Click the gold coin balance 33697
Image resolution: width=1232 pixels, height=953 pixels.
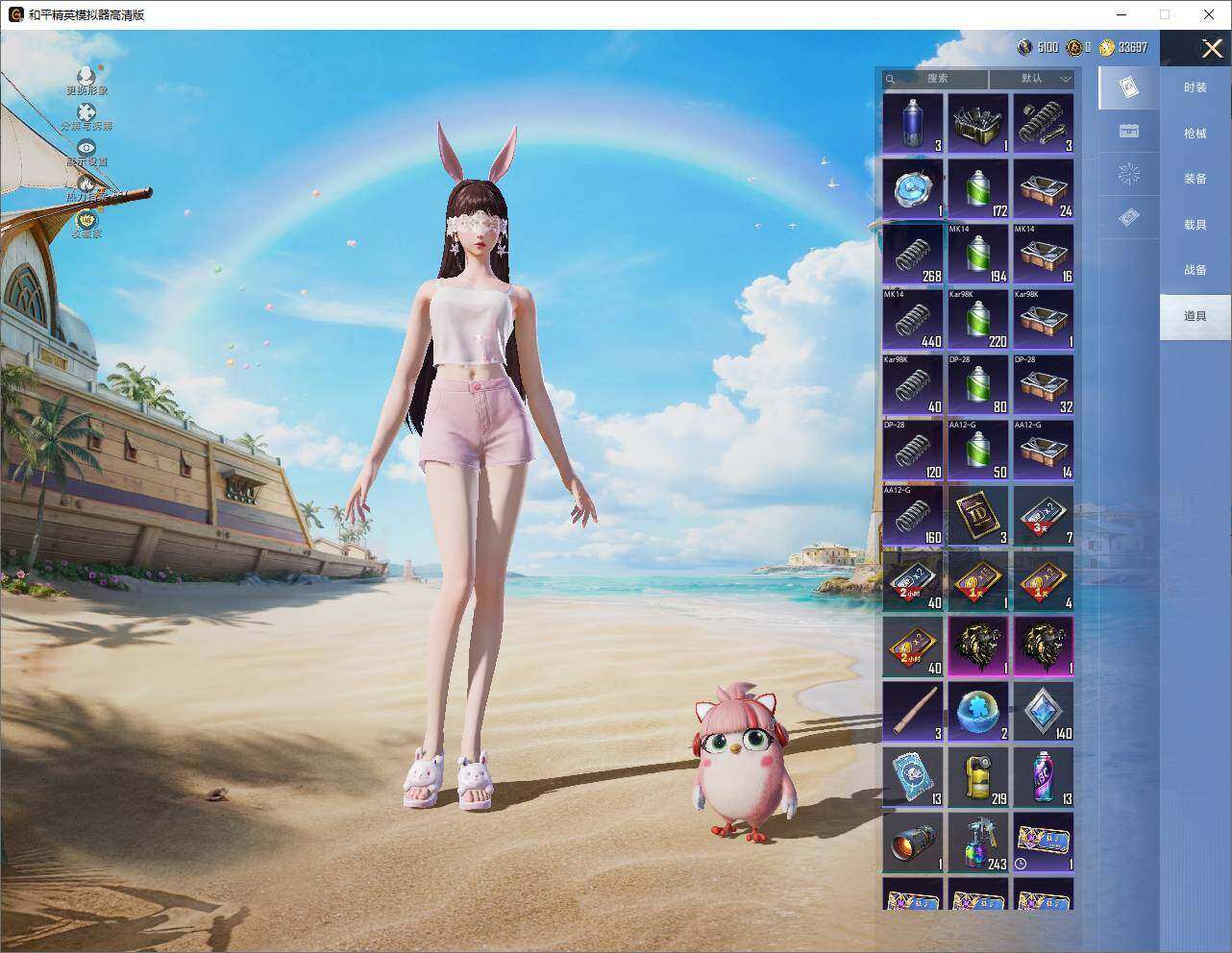[1123, 47]
